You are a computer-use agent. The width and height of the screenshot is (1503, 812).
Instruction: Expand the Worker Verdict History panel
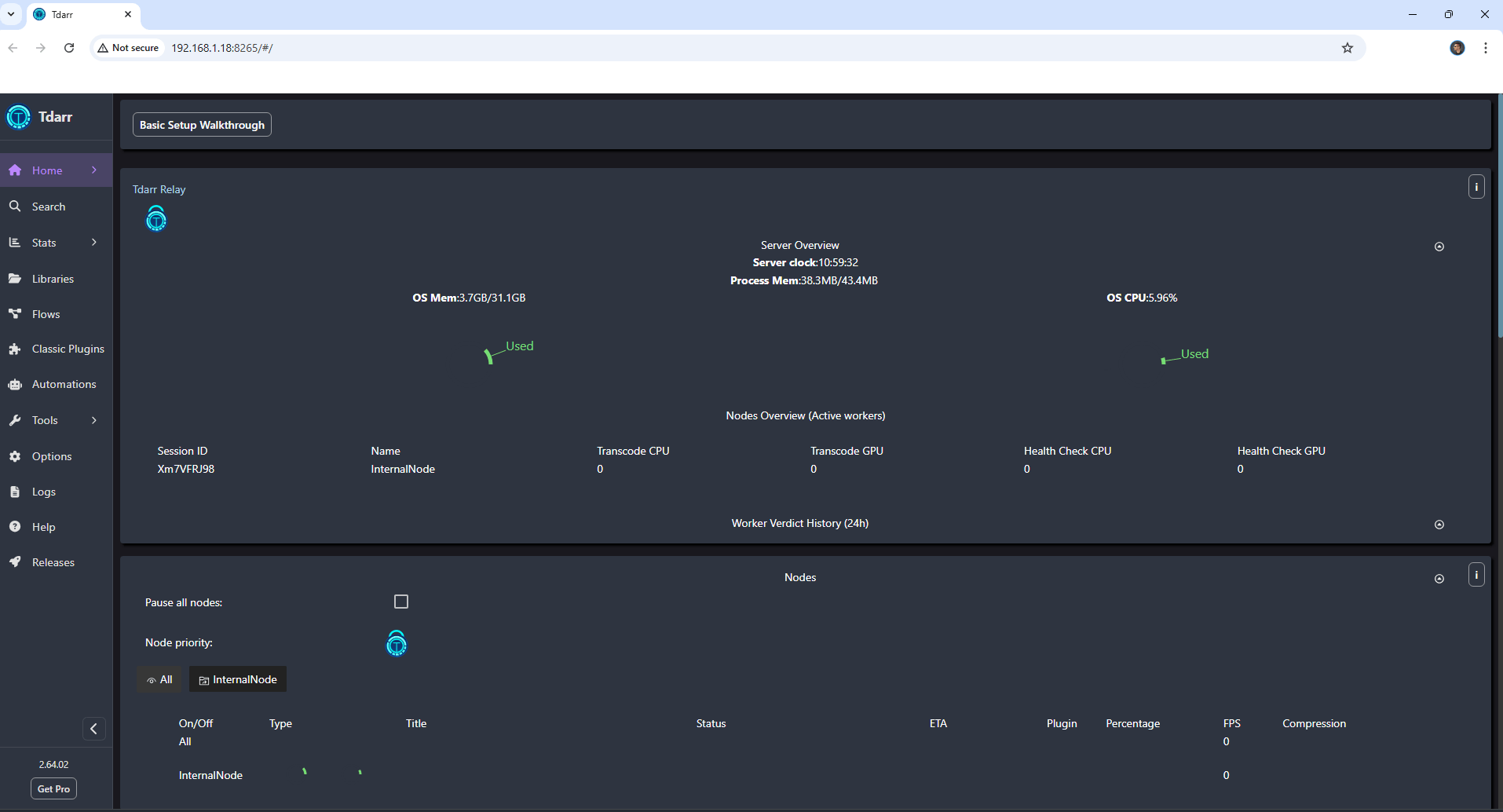[1439, 524]
